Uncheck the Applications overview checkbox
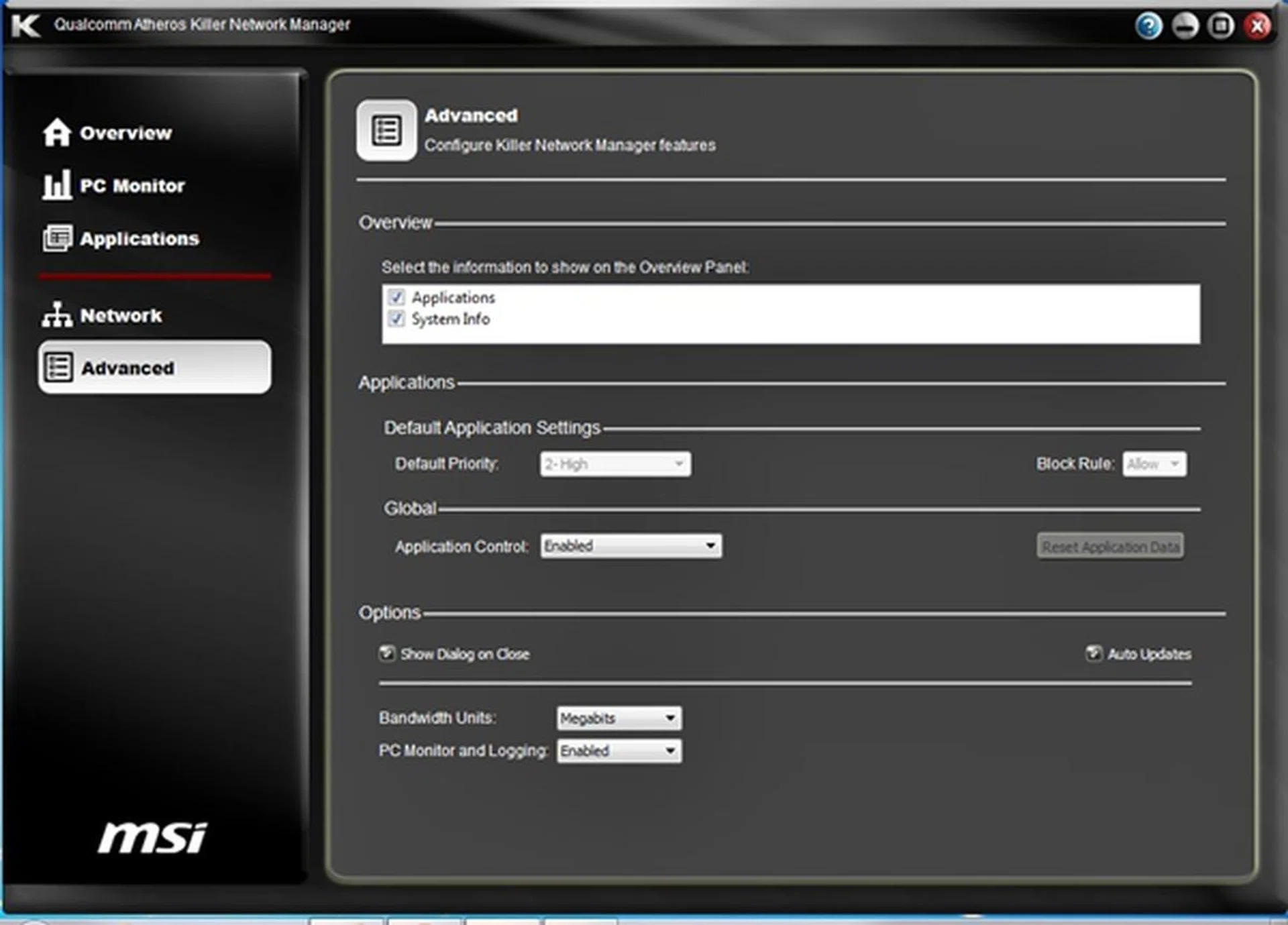The height and width of the screenshot is (925, 1288). coord(396,297)
